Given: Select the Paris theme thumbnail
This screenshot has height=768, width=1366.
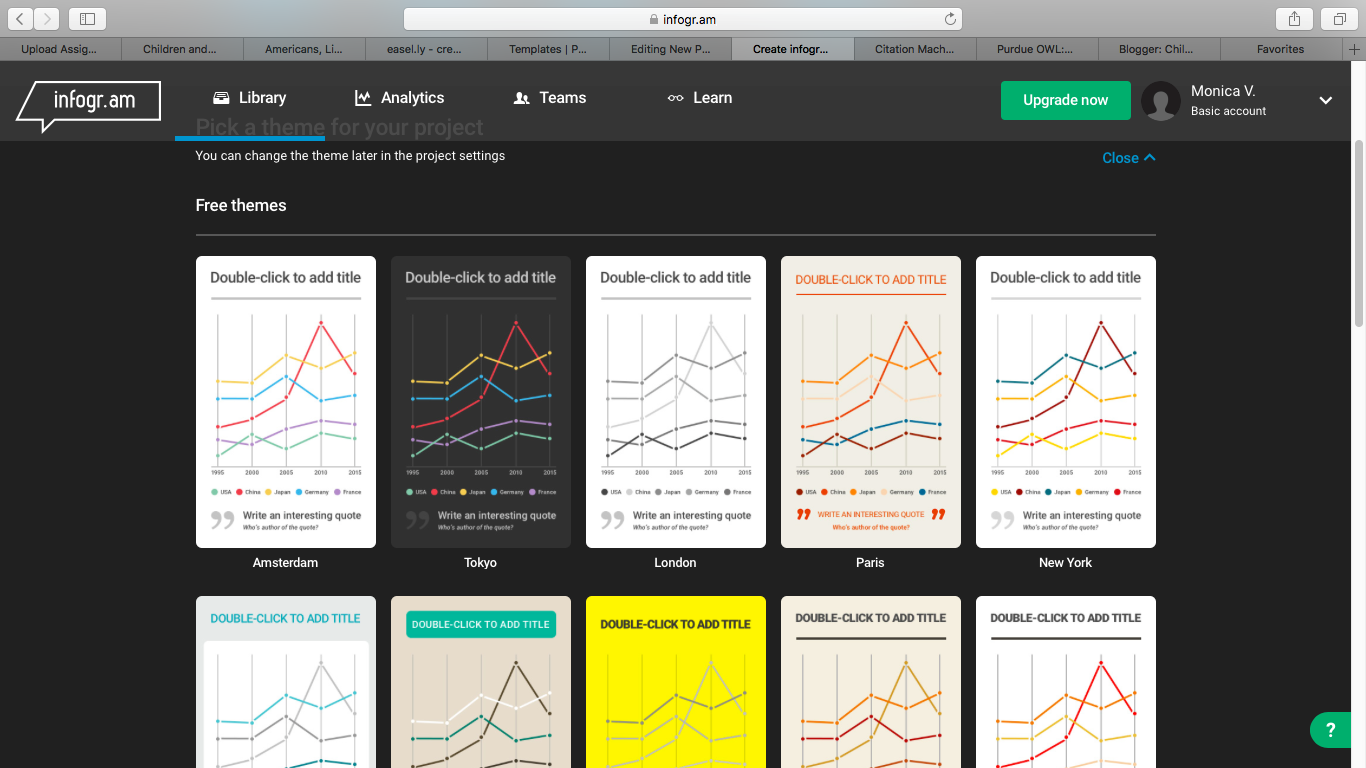Looking at the screenshot, I should click(x=871, y=402).
